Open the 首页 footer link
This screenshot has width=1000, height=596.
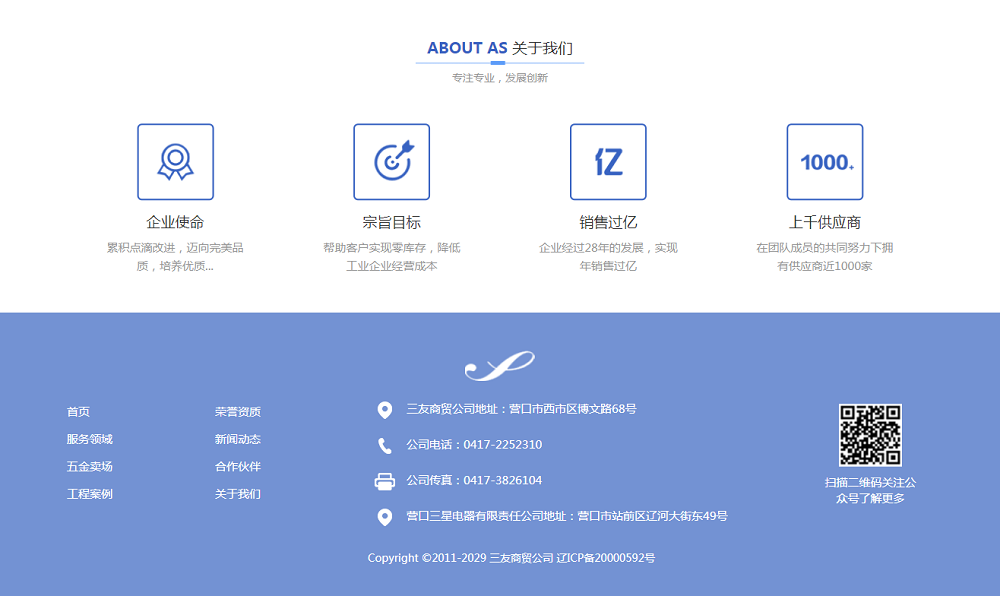tap(78, 412)
